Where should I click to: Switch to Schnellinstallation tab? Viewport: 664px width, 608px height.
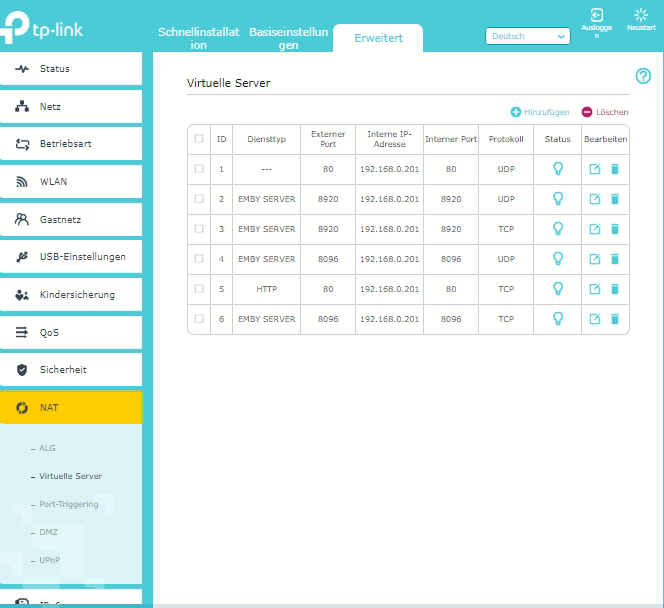[199, 38]
